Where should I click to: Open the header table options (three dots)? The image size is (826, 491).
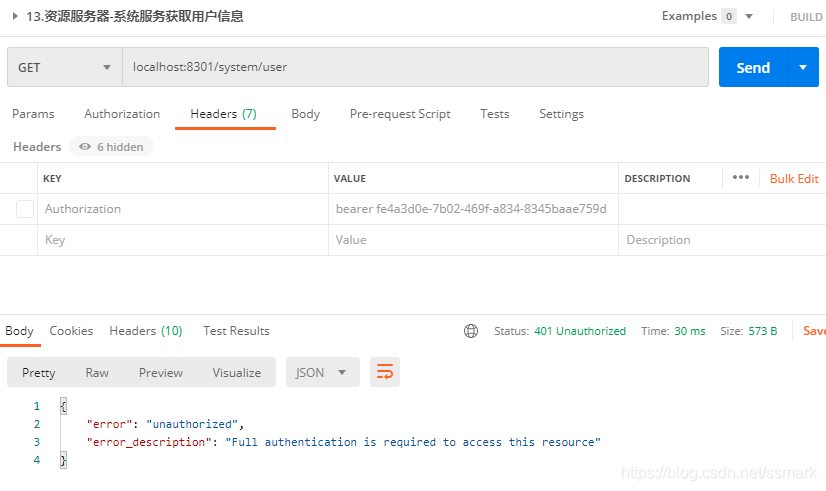(x=741, y=178)
